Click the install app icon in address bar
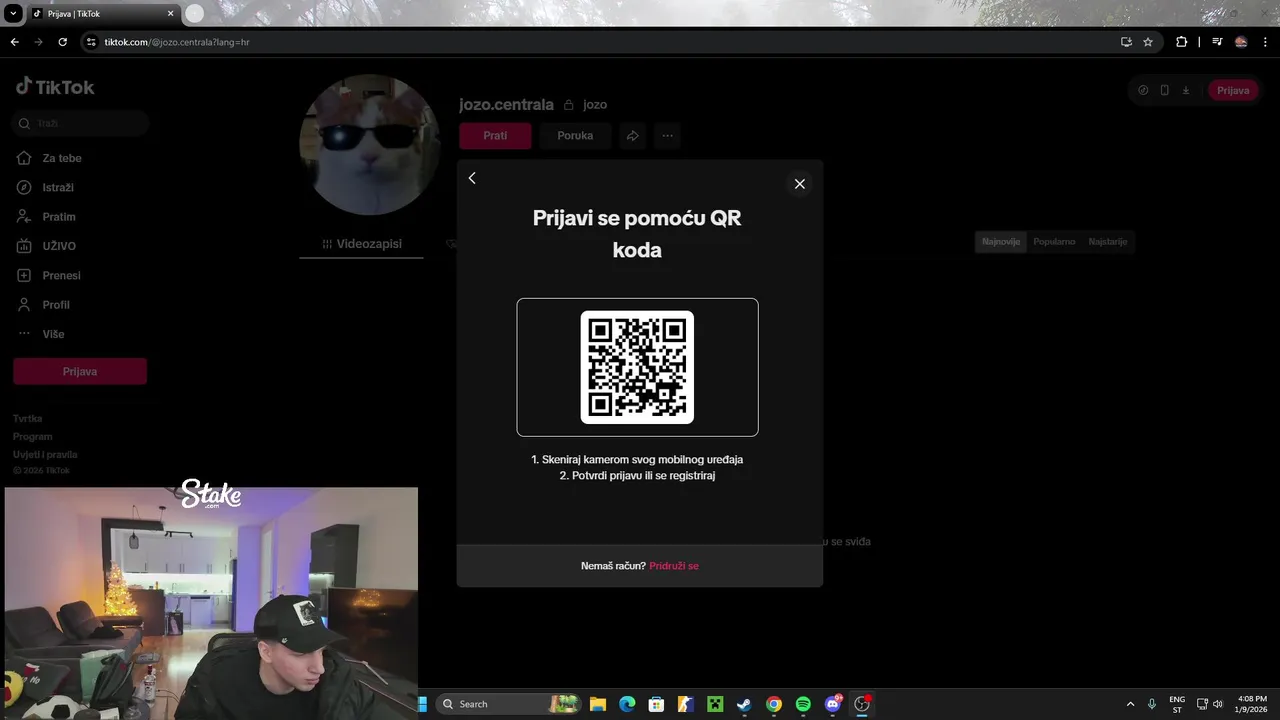Screen dimensions: 1280x720 click(1126, 42)
